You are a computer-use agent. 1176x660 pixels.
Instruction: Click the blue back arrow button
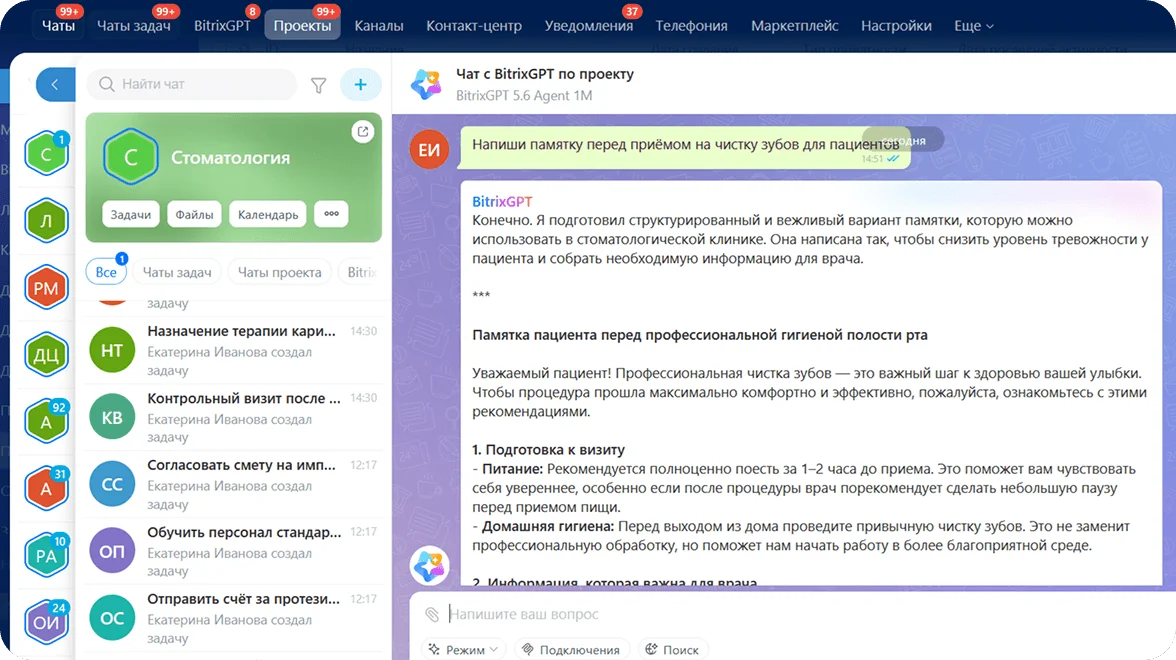56,84
